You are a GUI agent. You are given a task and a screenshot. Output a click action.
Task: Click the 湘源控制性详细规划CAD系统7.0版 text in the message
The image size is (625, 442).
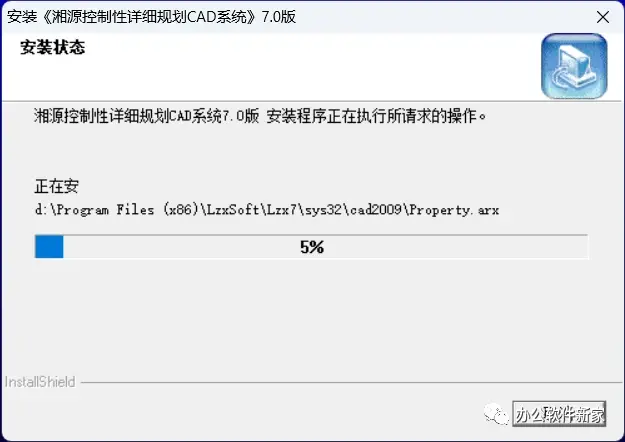pos(146,116)
